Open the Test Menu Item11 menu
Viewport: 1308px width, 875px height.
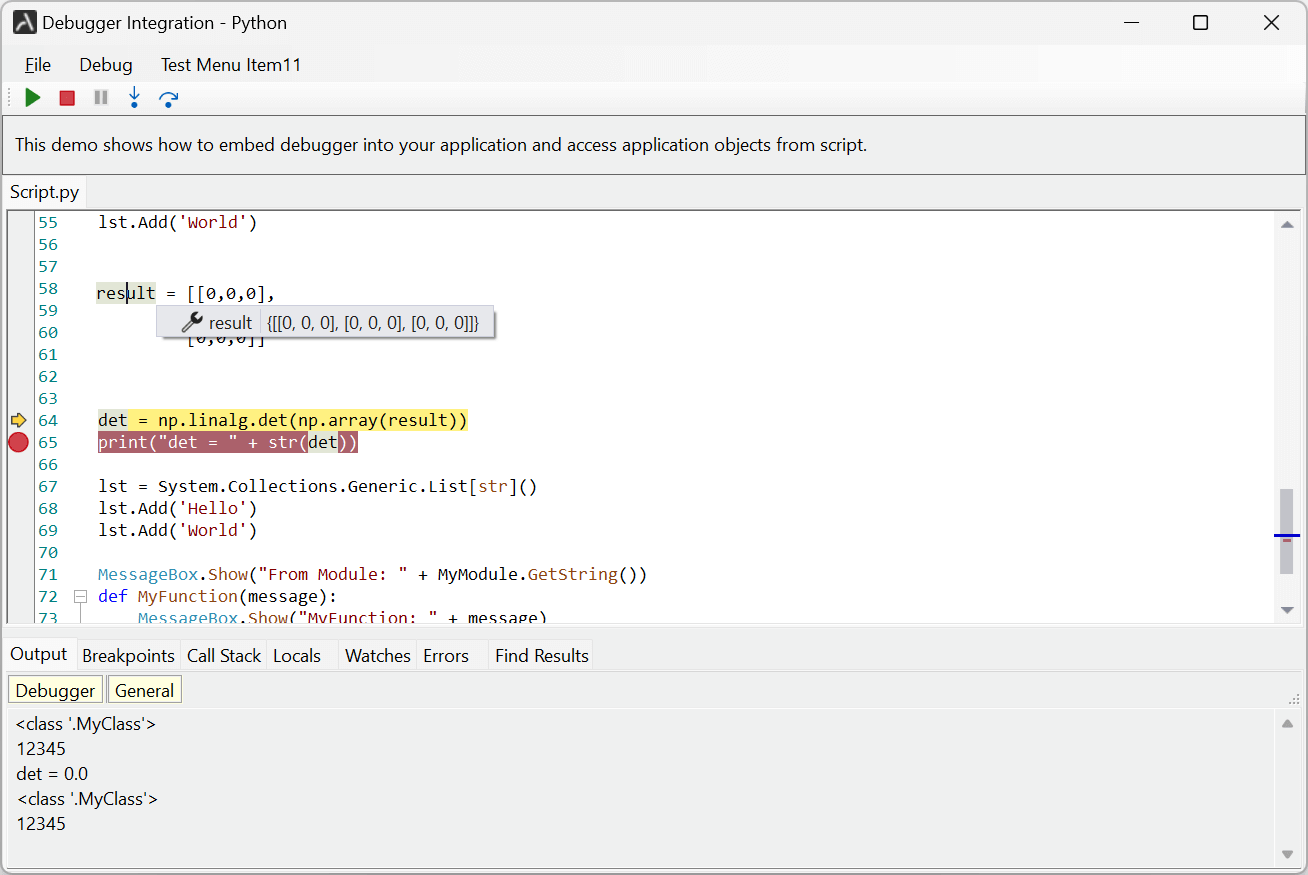click(231, 65)
